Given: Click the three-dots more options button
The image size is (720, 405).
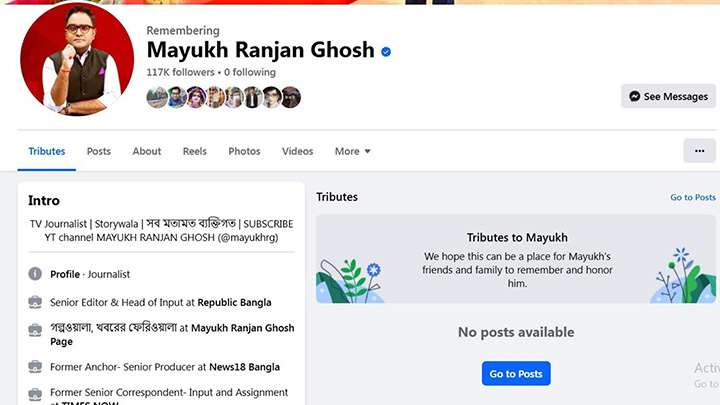Looking at the screenshot, I should 699,151.
